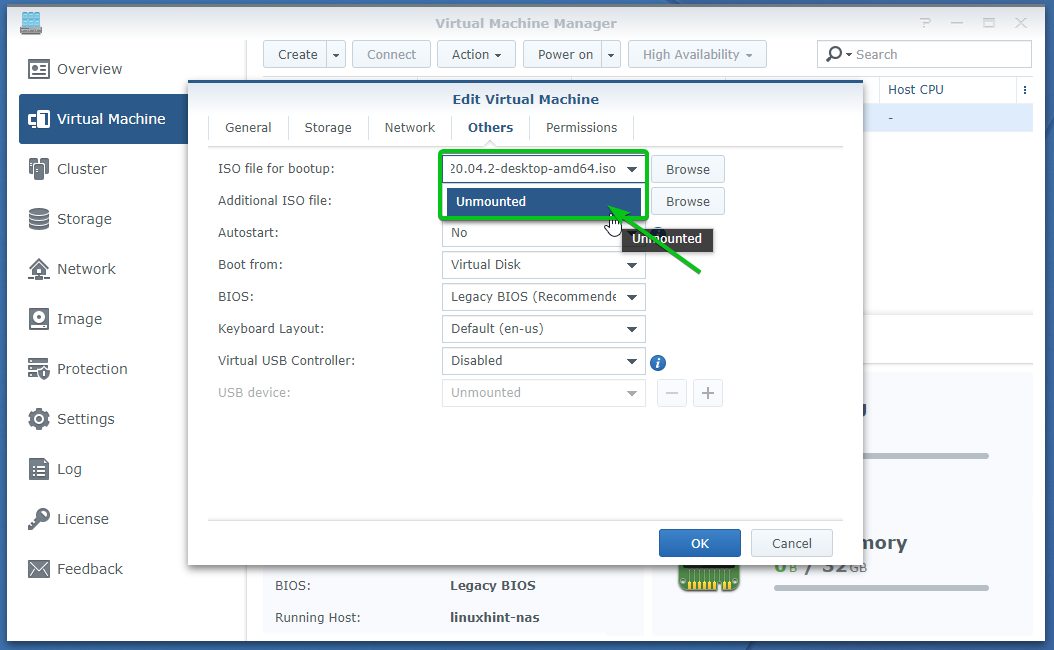1054x650 pixels.
Task: Open the Protection shield icon
Action: point(39,369)
